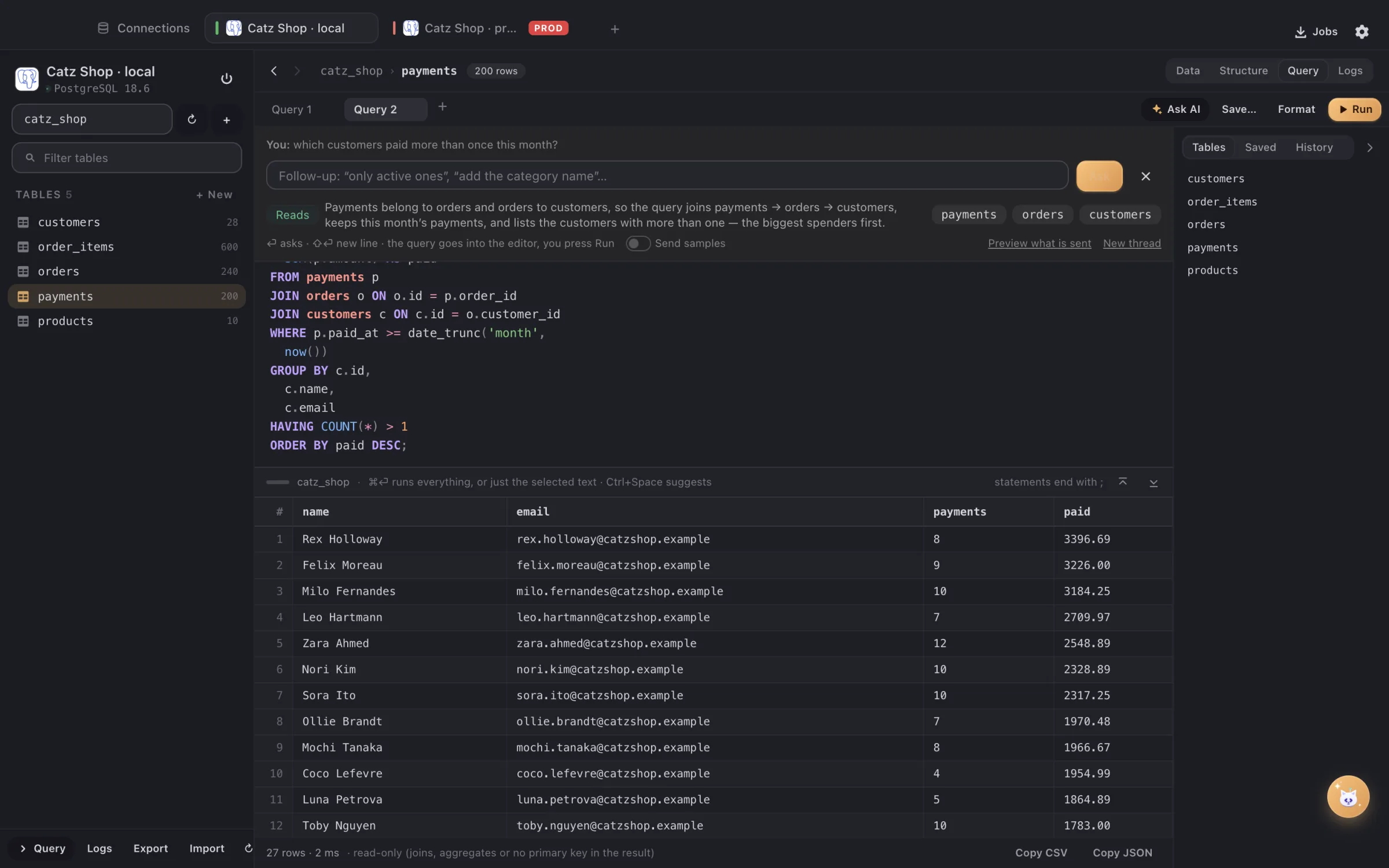This screenshot has height=868, width=1389.
Task: Show the Saved queries tab
Action: (1260, 147)
